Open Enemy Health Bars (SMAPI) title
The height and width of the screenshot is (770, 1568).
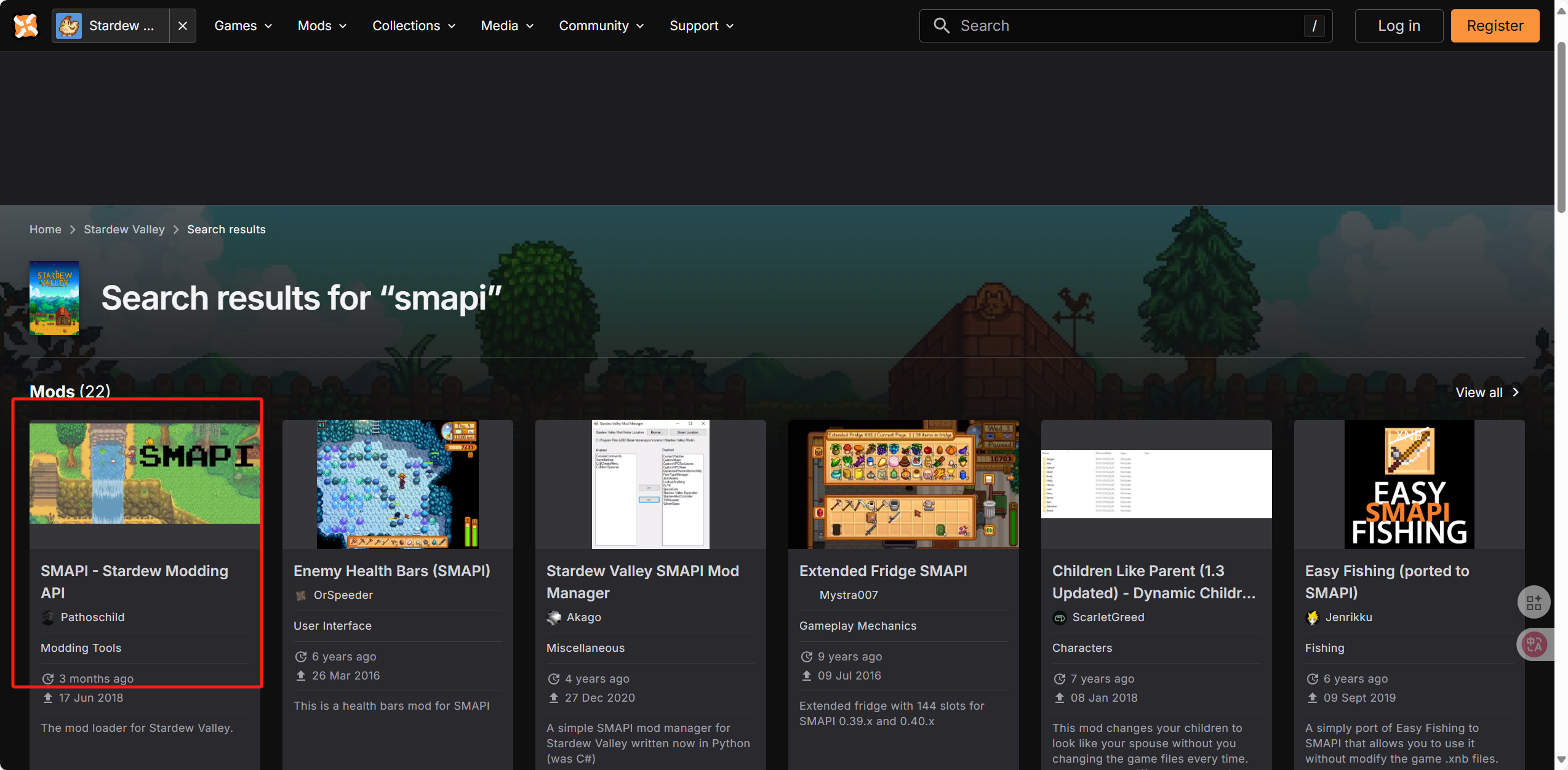392,571
